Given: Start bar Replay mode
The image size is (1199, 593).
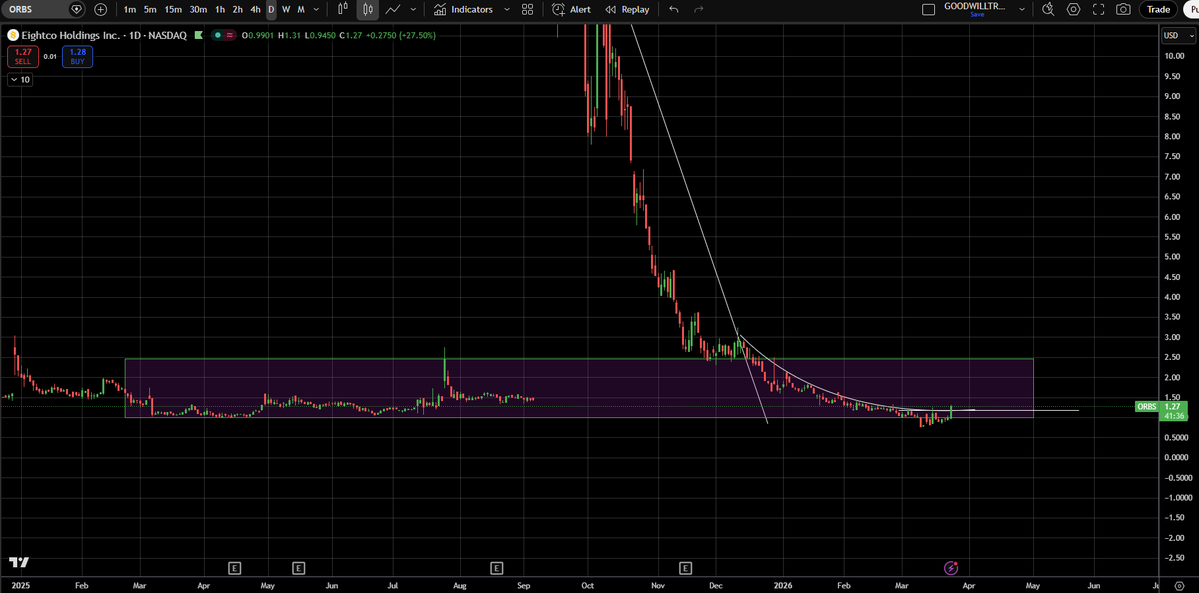Looking at the screenshot, I should point(627,9).
